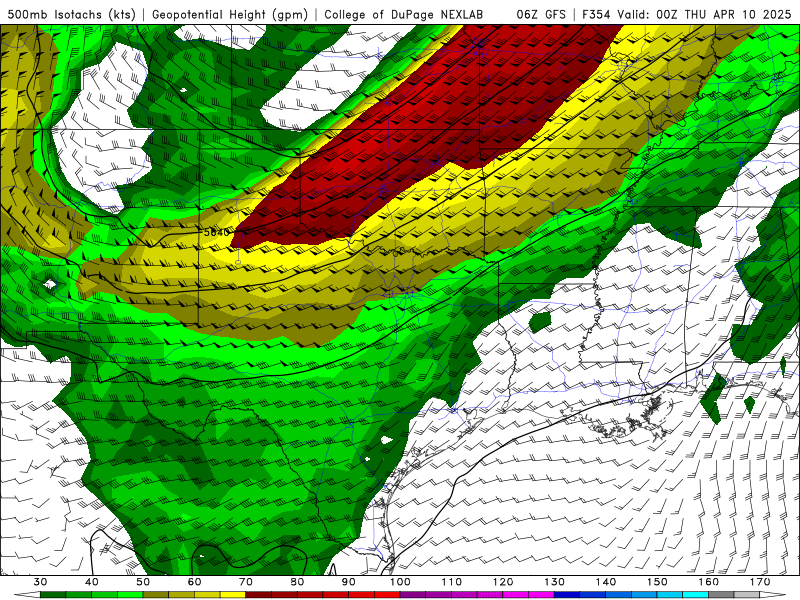Click the legend value '110'
This screenshot has height=600, width=800.
[452, 582]
